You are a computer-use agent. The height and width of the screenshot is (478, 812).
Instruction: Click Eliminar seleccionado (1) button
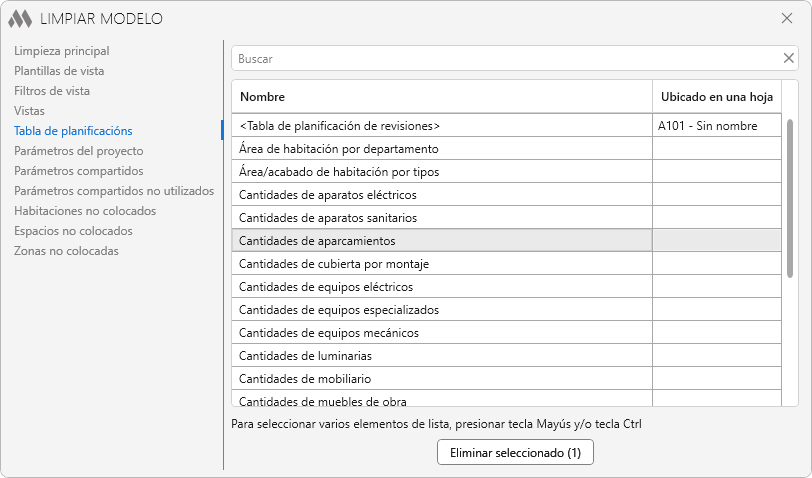[515, 453]
